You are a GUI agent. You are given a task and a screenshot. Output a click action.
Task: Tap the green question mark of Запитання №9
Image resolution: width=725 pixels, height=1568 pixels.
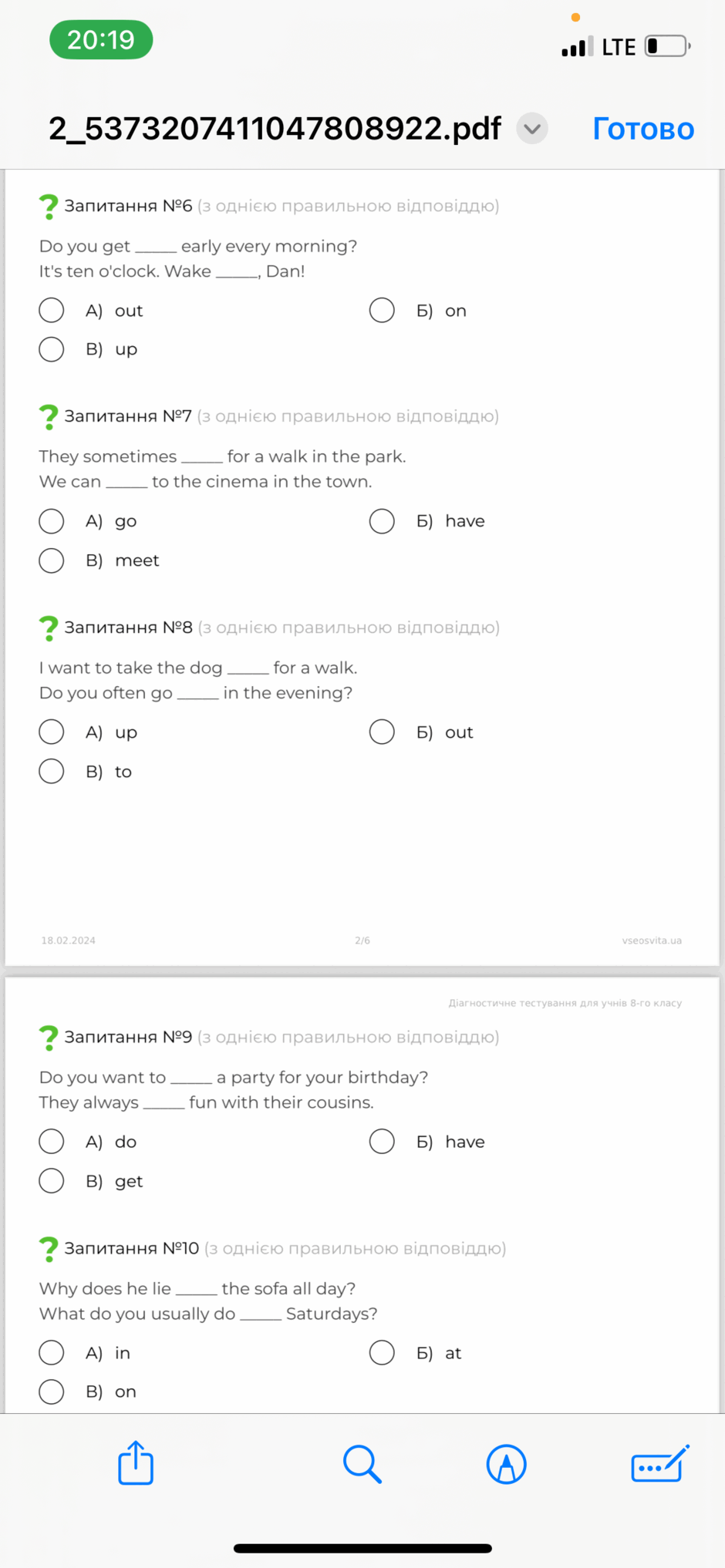(49, 1038)
